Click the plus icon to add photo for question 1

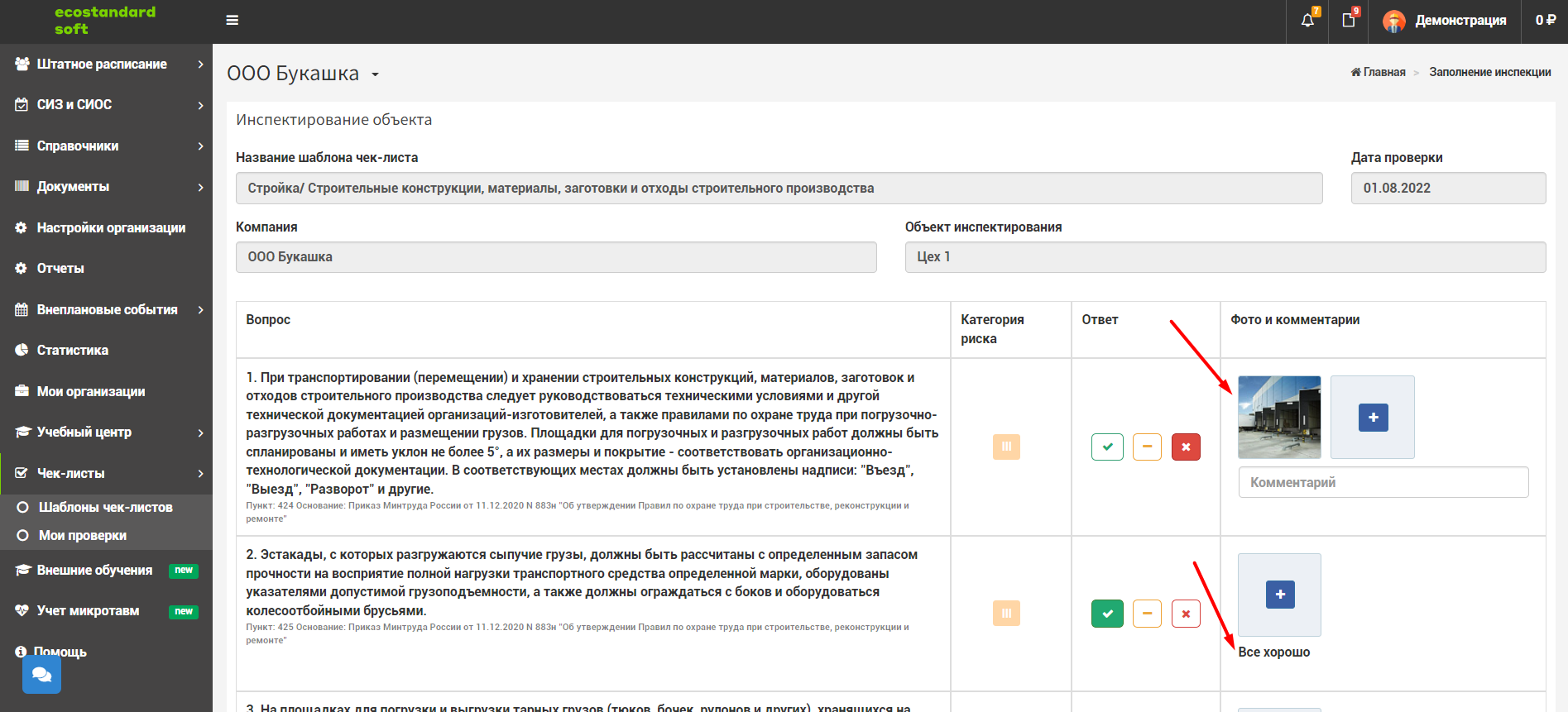(1373, 418)
